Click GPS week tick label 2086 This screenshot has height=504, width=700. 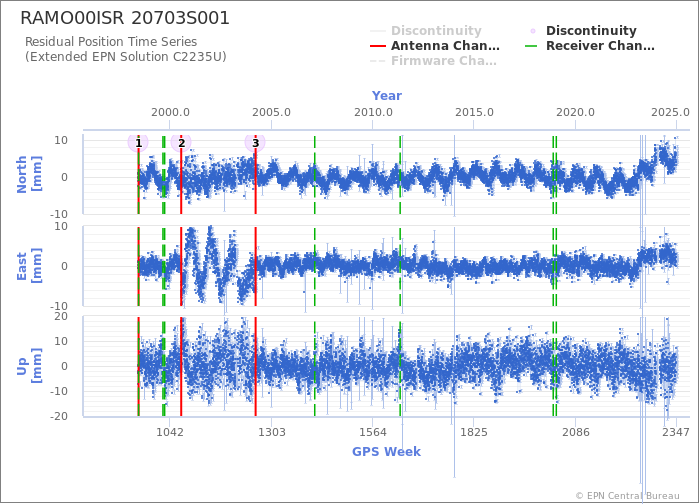[575, 432]
